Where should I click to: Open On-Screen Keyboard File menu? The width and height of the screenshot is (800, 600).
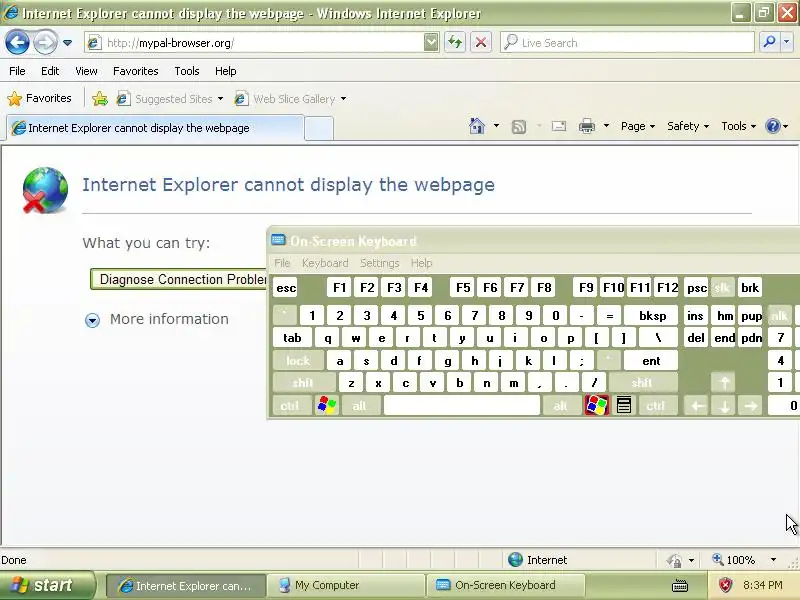click(282, 263)
